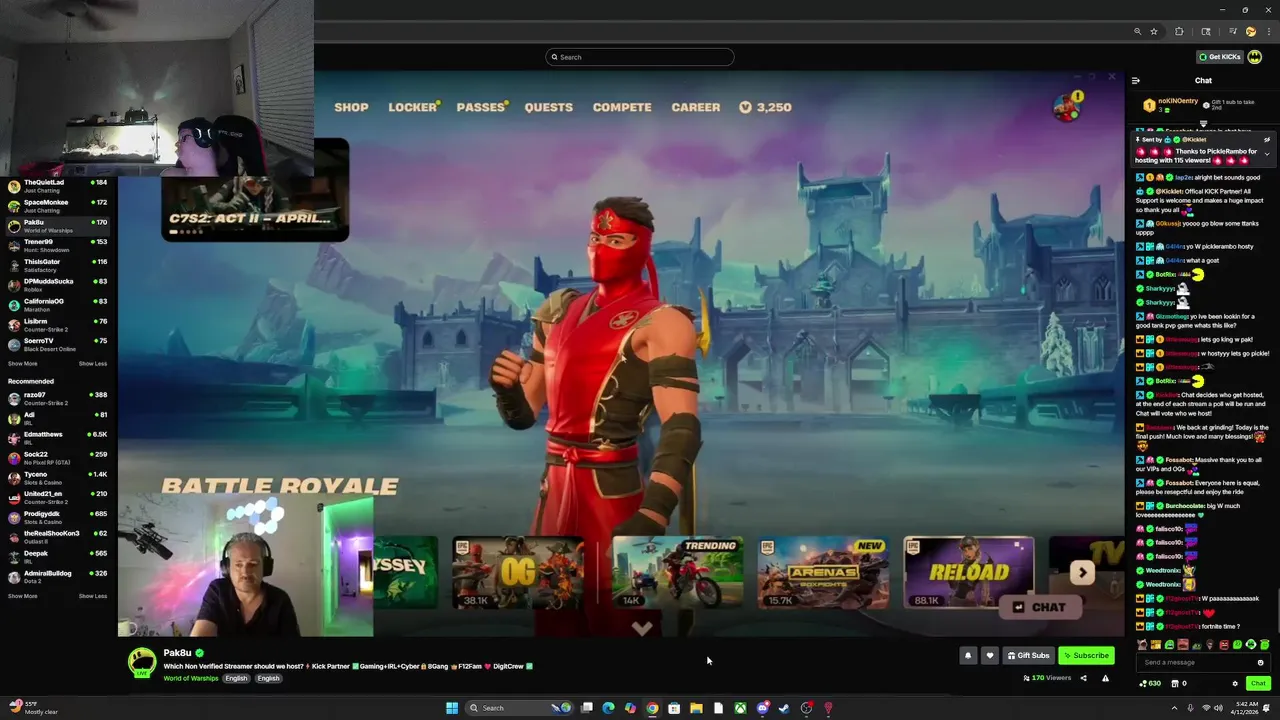Screen dimensions: 1280x720
Task: Follow the channel with the heart icon
Action: pos(990,656)
